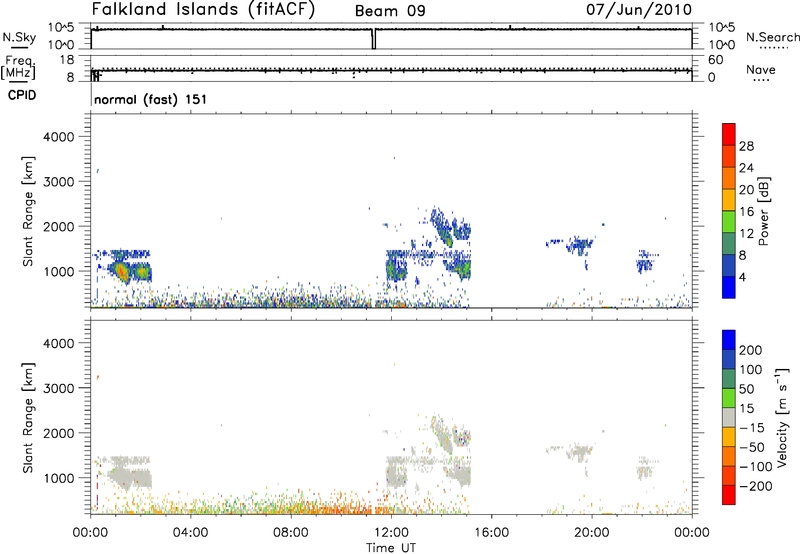This screenshot has height=554, width=800.
Task: Click the '60' Nave axis tick
Action: click(x=715, y=60)
